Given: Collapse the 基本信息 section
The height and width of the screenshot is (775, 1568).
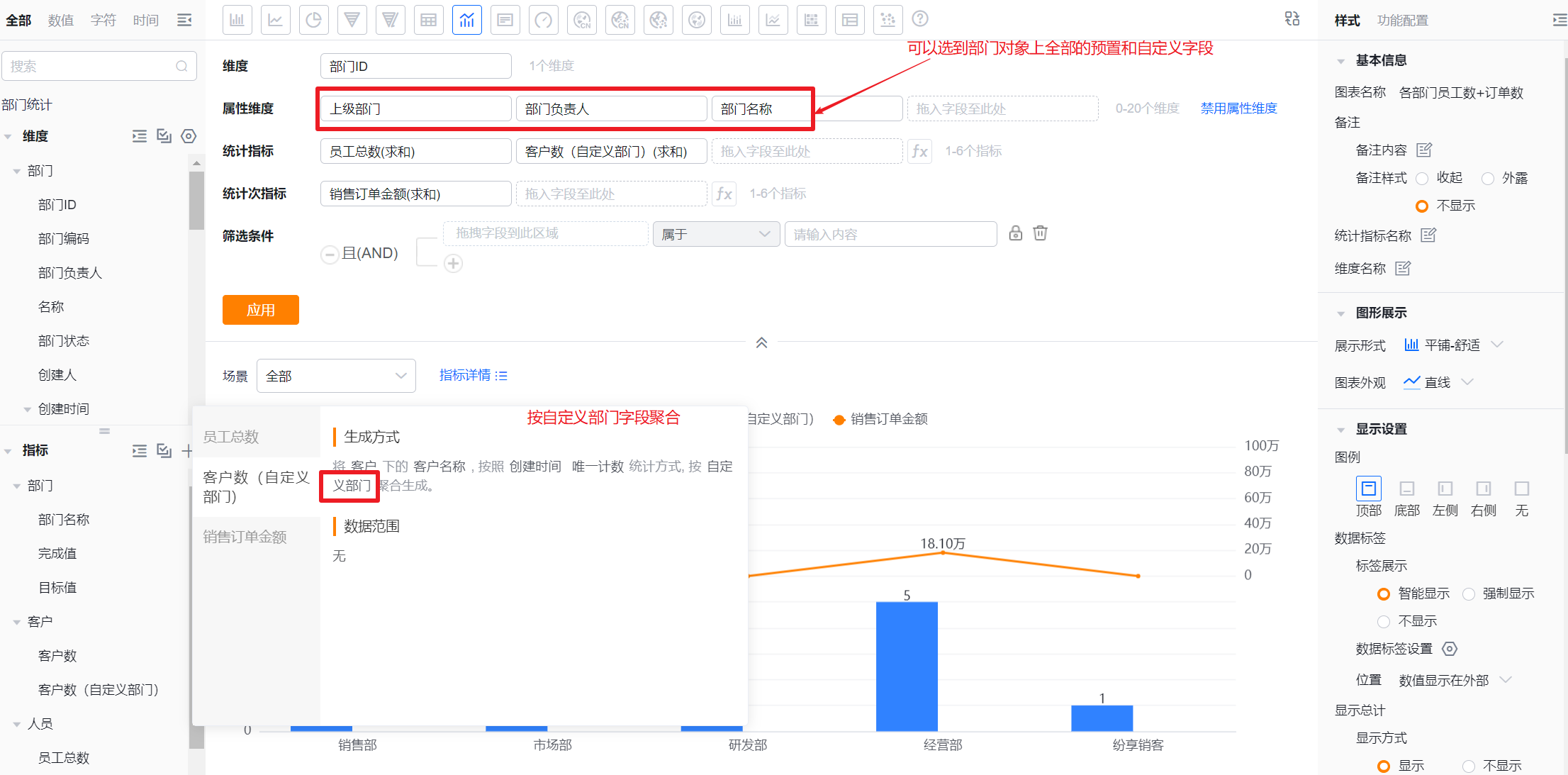Looking at the screenshot, I should coord(1340,61).
